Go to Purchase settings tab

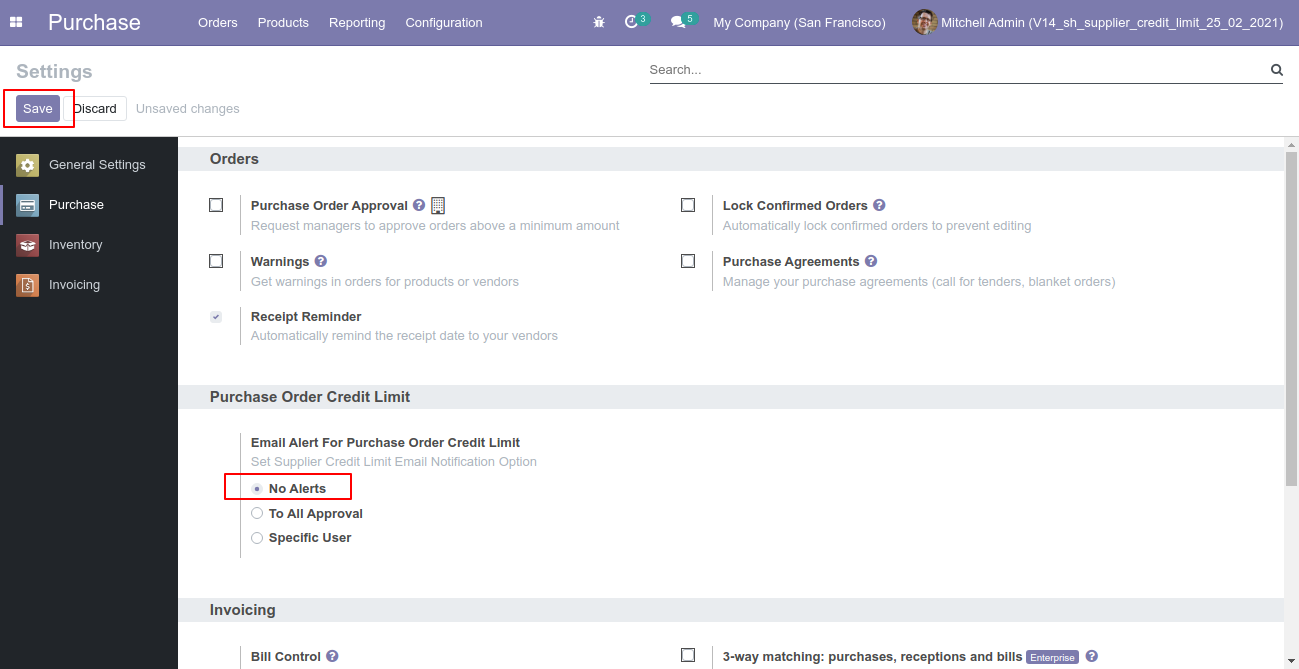coord(89,205)
